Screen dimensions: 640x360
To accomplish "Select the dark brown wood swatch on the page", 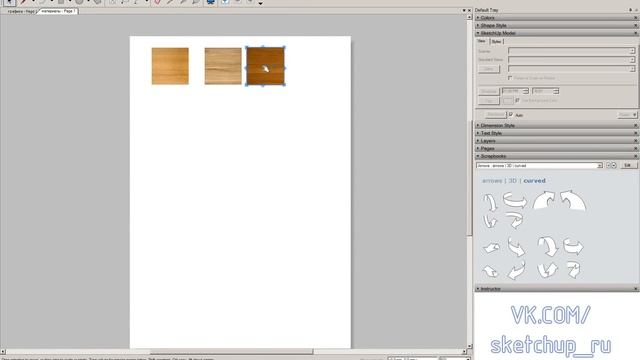I will point(265,66).
